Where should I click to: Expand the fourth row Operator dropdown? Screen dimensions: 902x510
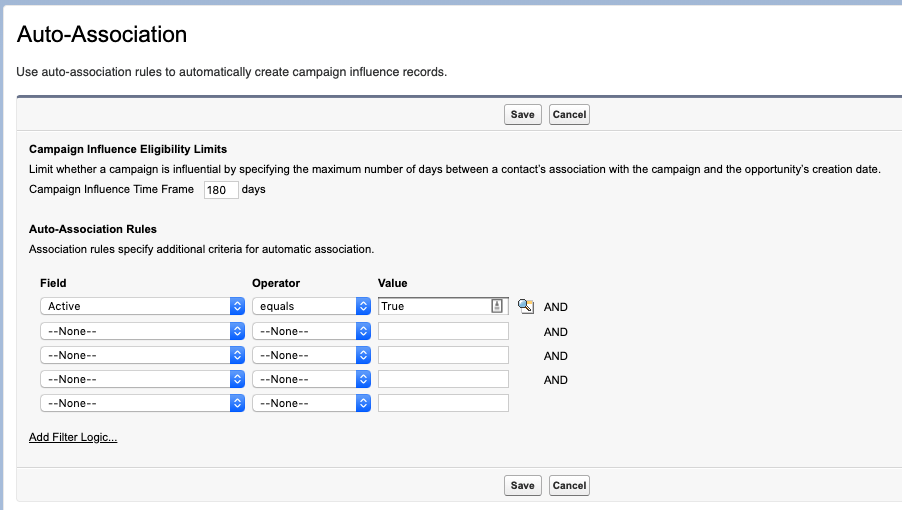click(x=311, y=379)
